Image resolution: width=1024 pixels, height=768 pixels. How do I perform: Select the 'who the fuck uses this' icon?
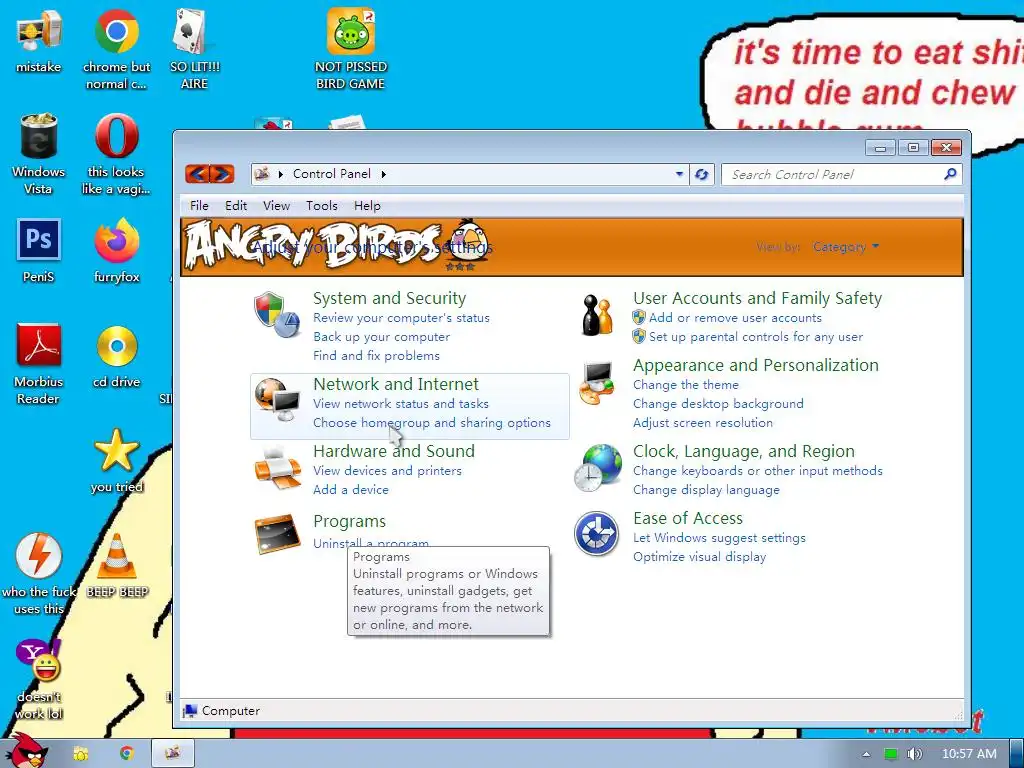click(x=39, y=575)
